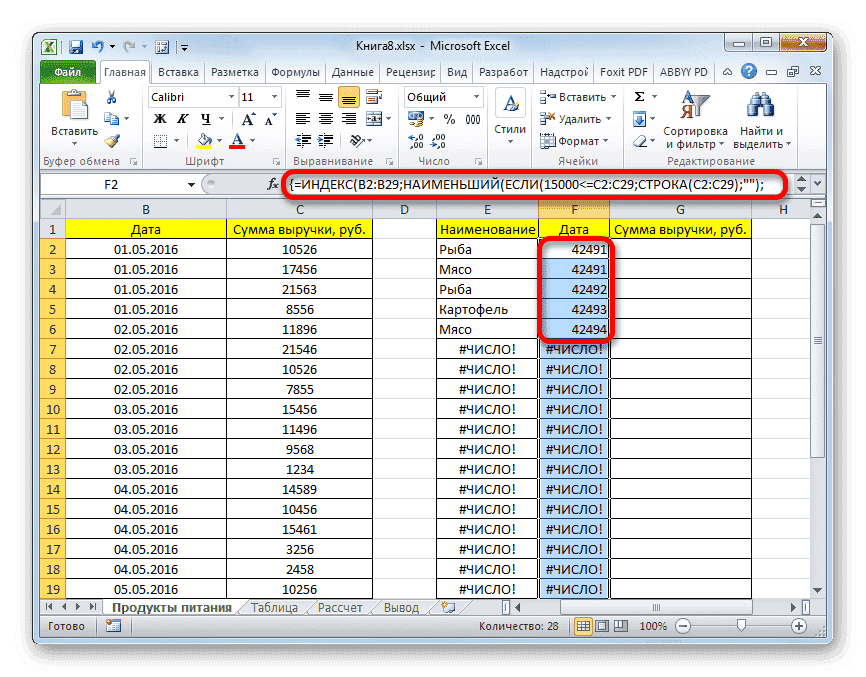Image resolution: width=866 pixels, height=677 pixels.
Task: Apply percent style in Число group
Action: [x=449, y=119]
